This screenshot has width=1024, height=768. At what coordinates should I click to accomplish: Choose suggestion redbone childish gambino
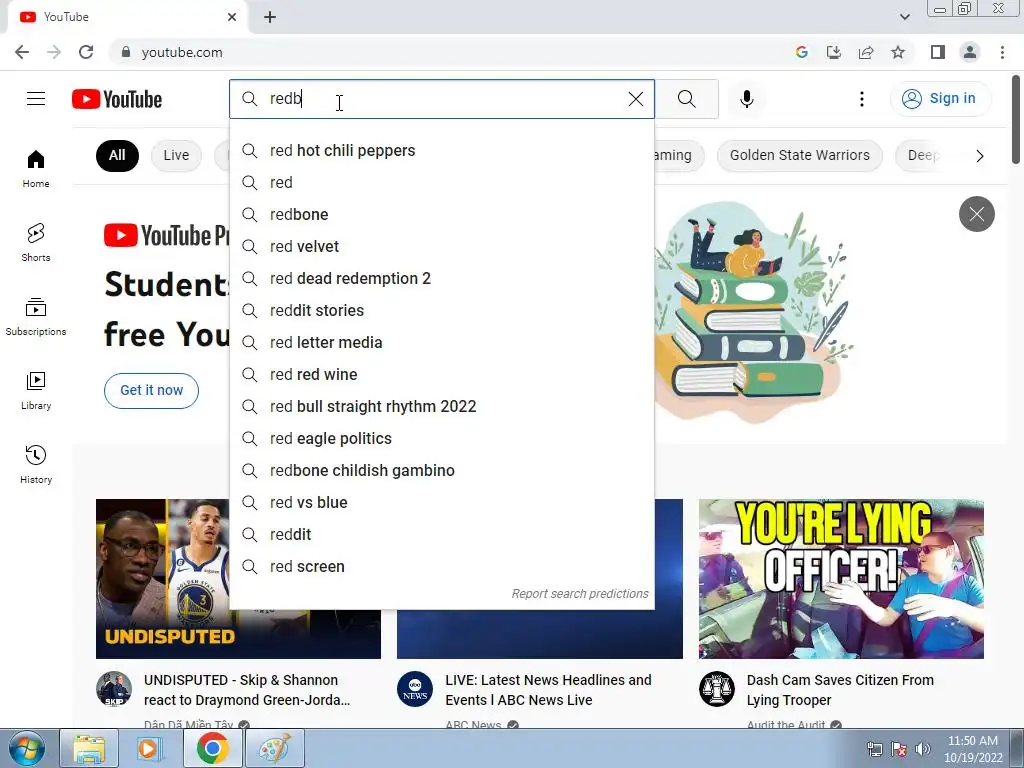click(442, 470)
